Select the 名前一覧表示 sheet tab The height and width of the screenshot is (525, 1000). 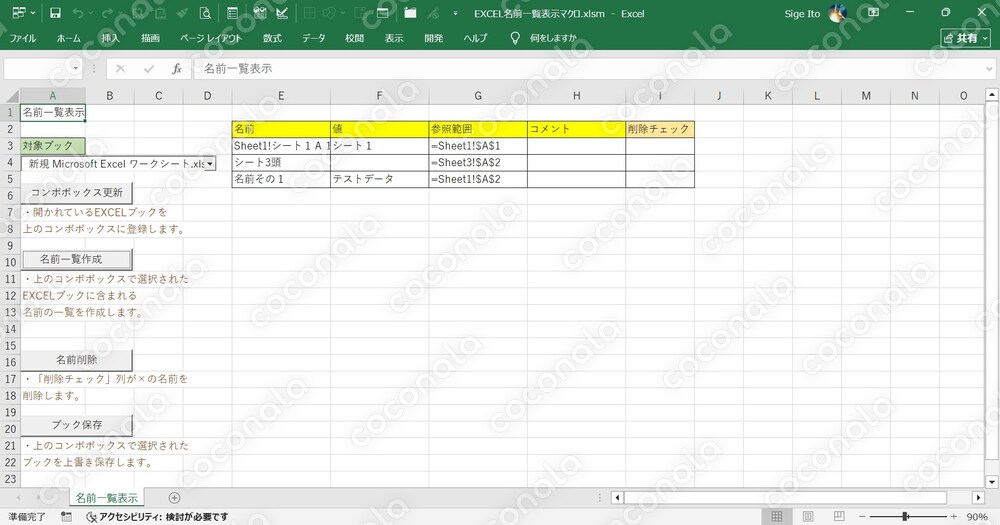click(x=107, y=498)
